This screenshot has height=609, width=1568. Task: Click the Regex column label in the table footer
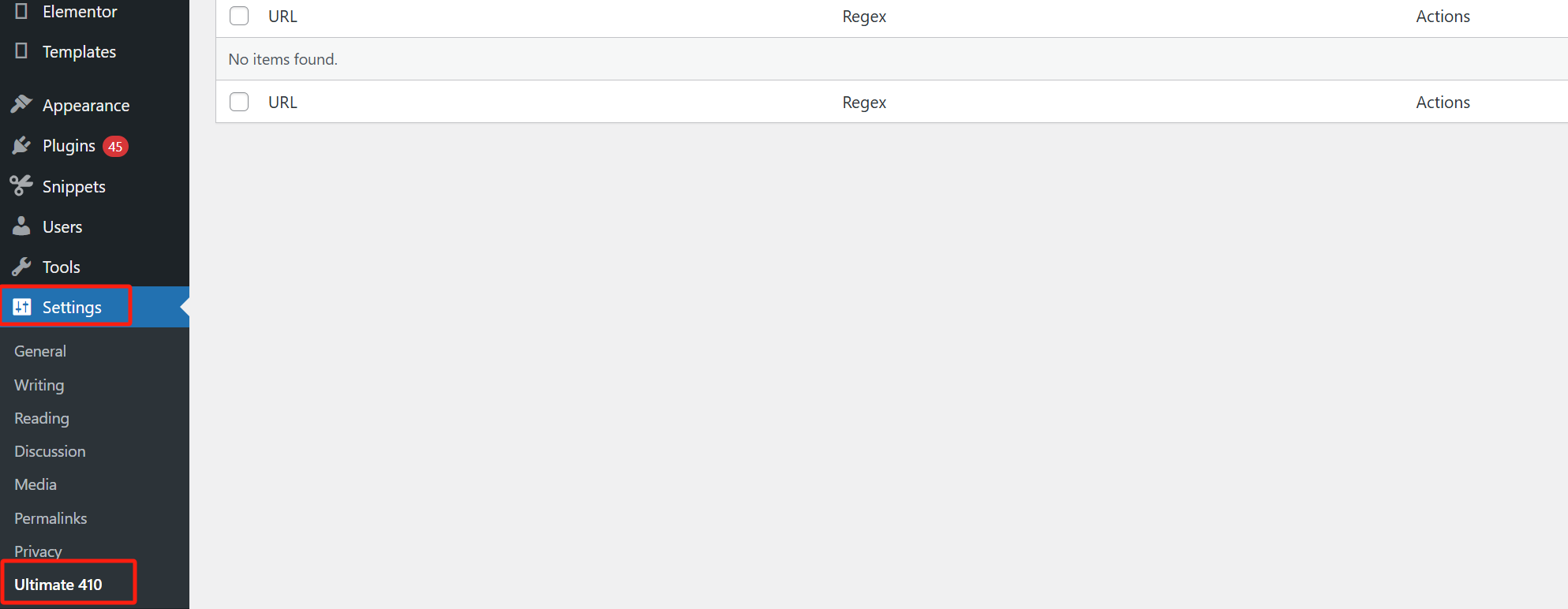[x=864, y=103]
